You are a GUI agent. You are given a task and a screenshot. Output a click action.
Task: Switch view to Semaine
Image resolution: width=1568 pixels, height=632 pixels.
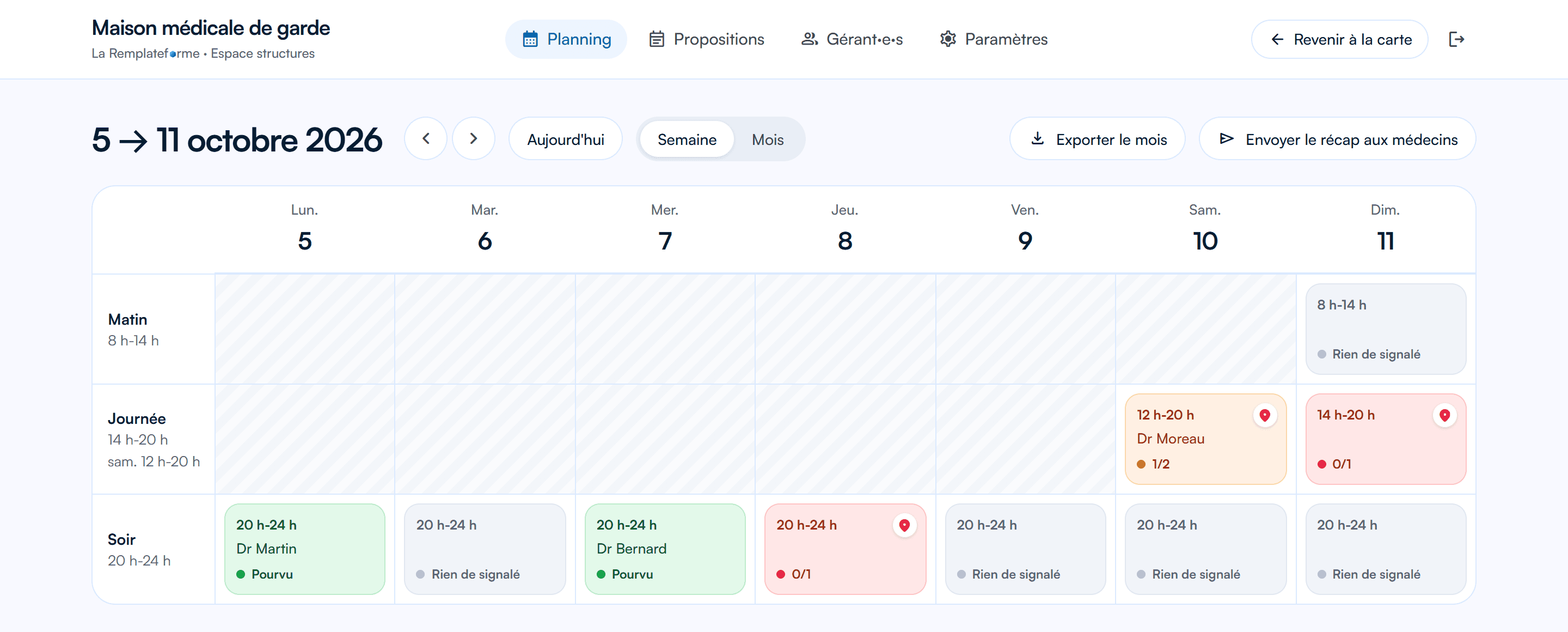pos(687,139)
